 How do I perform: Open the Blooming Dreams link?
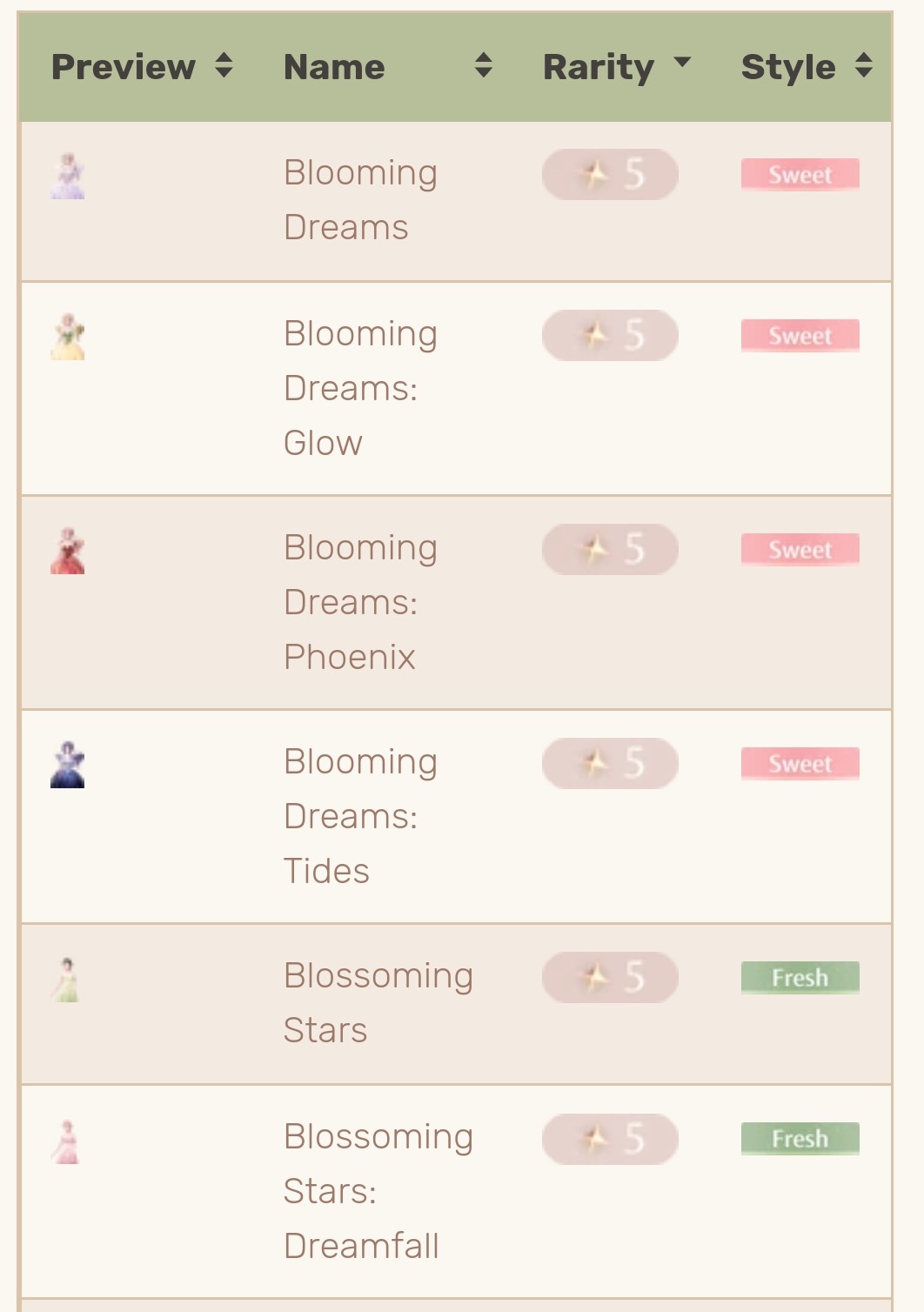click(360, 200)
